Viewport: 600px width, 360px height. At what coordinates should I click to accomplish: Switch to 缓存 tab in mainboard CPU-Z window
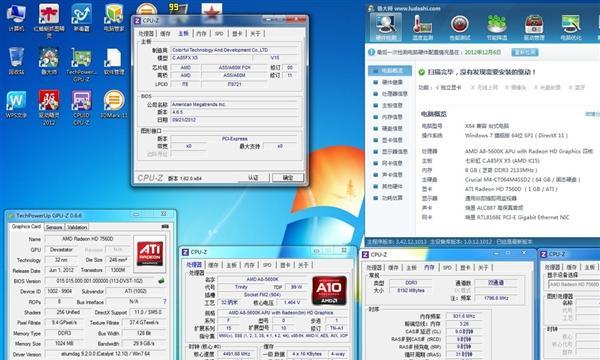pyautogui.click(x=165, y=34)
